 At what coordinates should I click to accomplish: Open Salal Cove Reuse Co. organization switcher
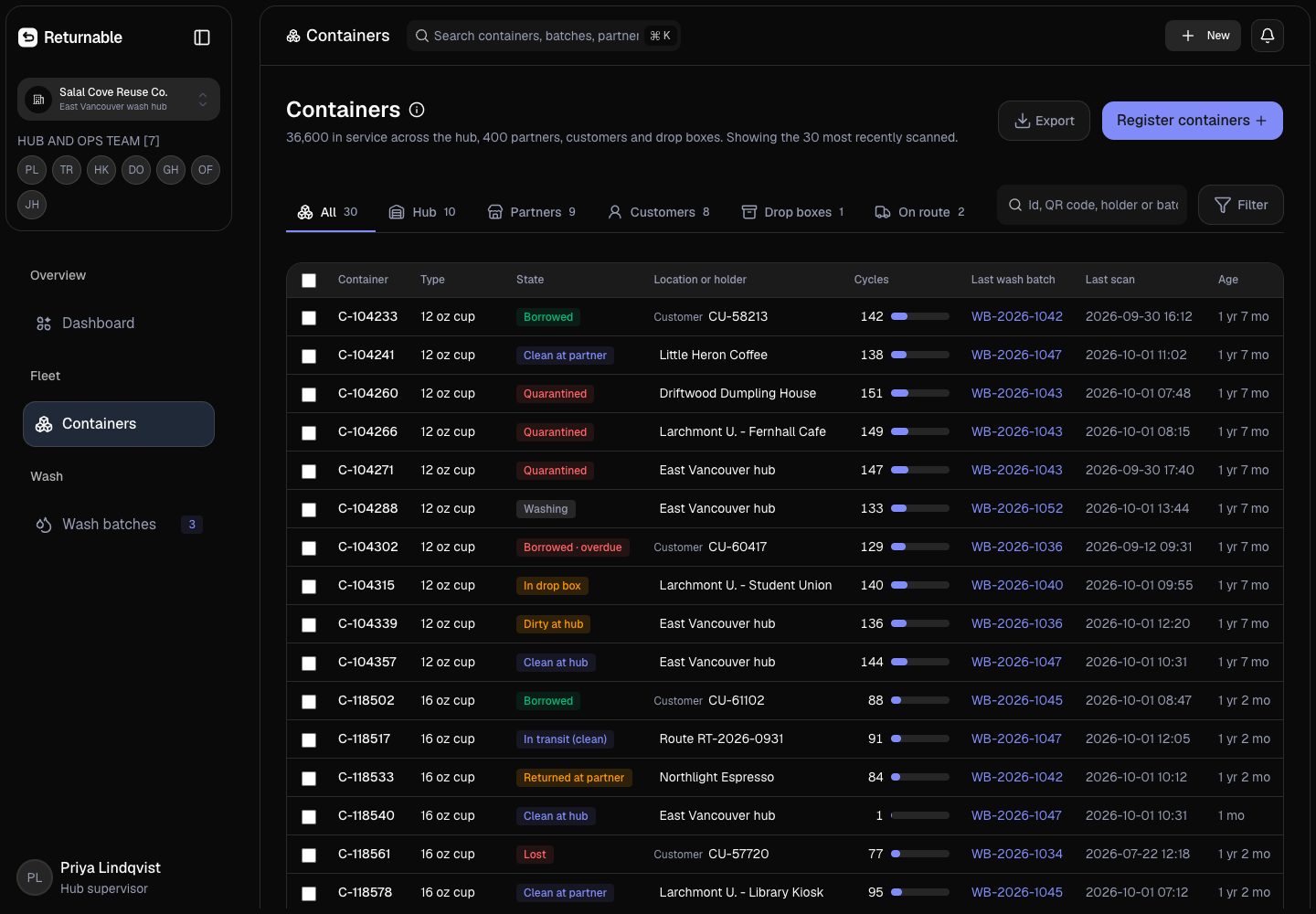[119, 99]
